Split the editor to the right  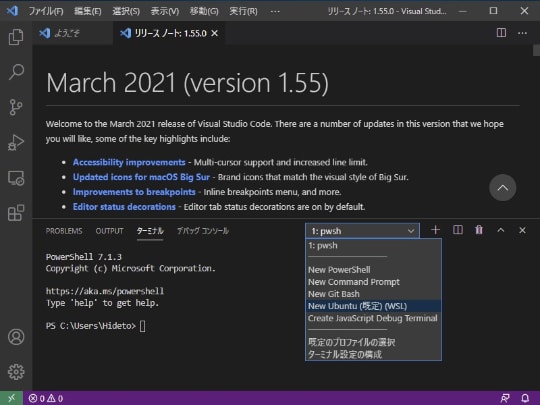coord(501,33)
